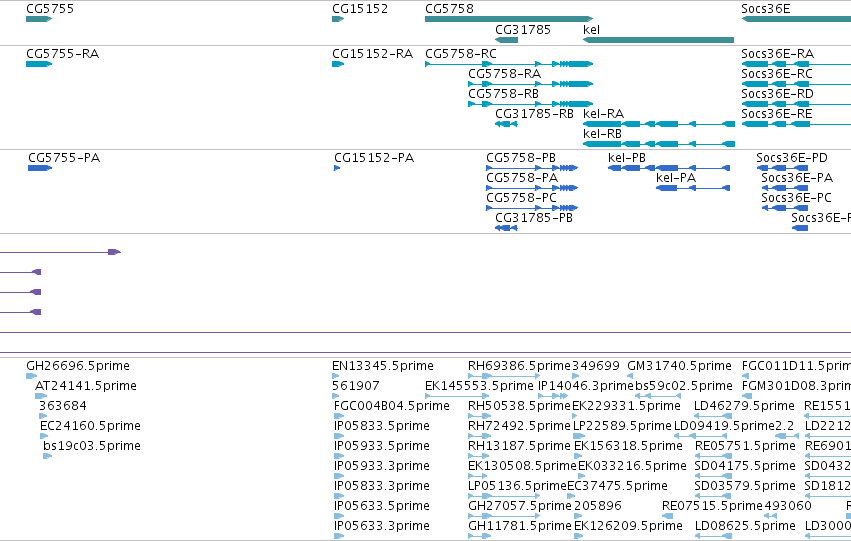Click the kel-PB protein glyph
Image resolution: width=851 pixels, height=541 pixels.
[x=669, y=168]
